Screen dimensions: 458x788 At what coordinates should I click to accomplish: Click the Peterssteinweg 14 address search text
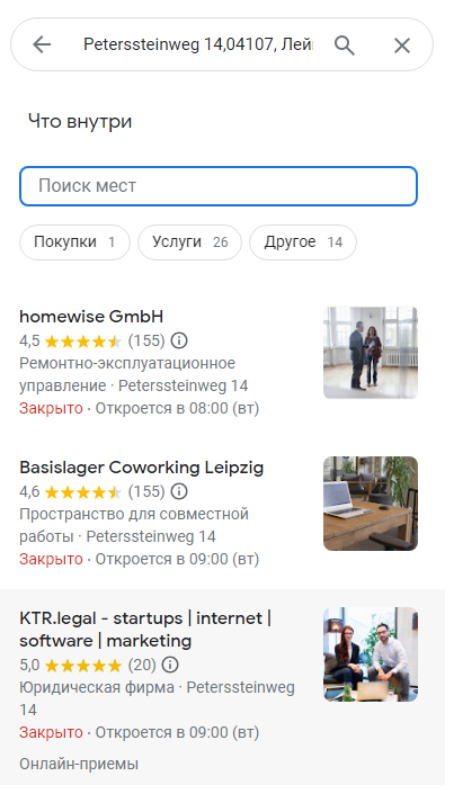tap(198, 45)
